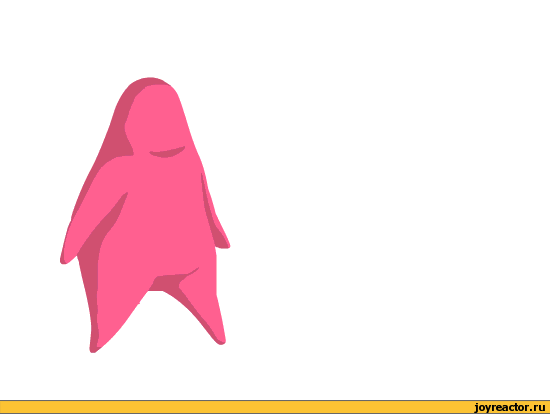Click the pink figure's curved mouth line
Screen dimensions: 550x414
pos(167,152)
